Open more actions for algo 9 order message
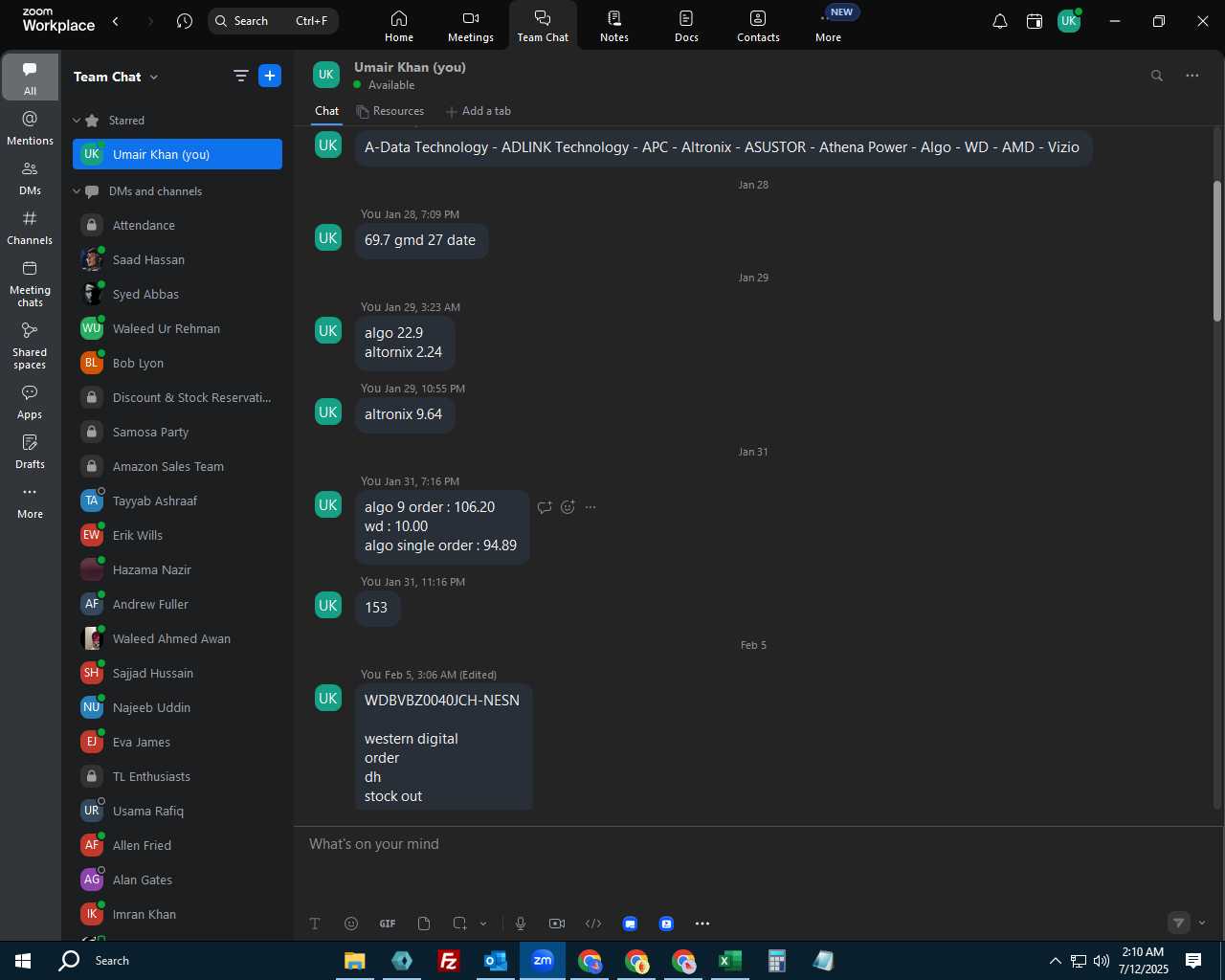1225x980 pixels. pos(590,507)
